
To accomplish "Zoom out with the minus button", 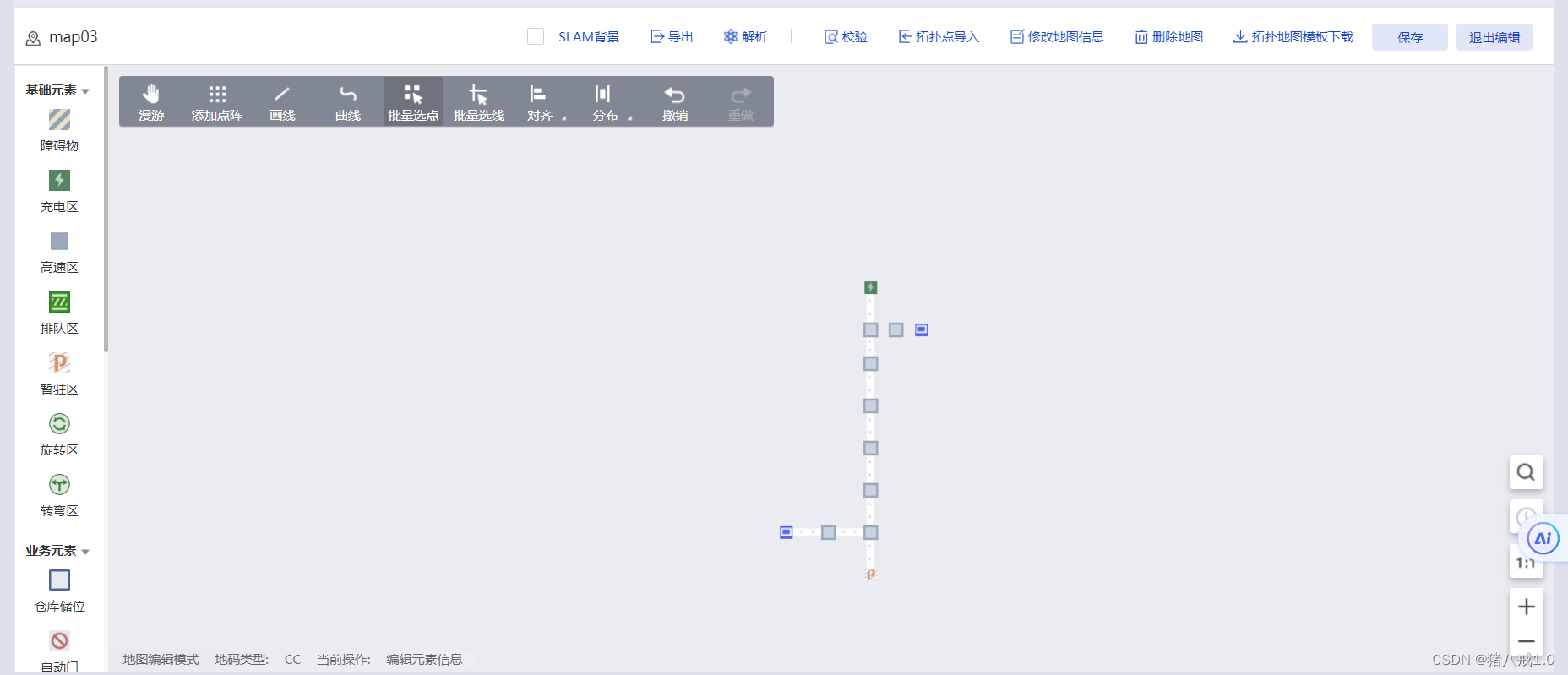I will (1526, 641).
